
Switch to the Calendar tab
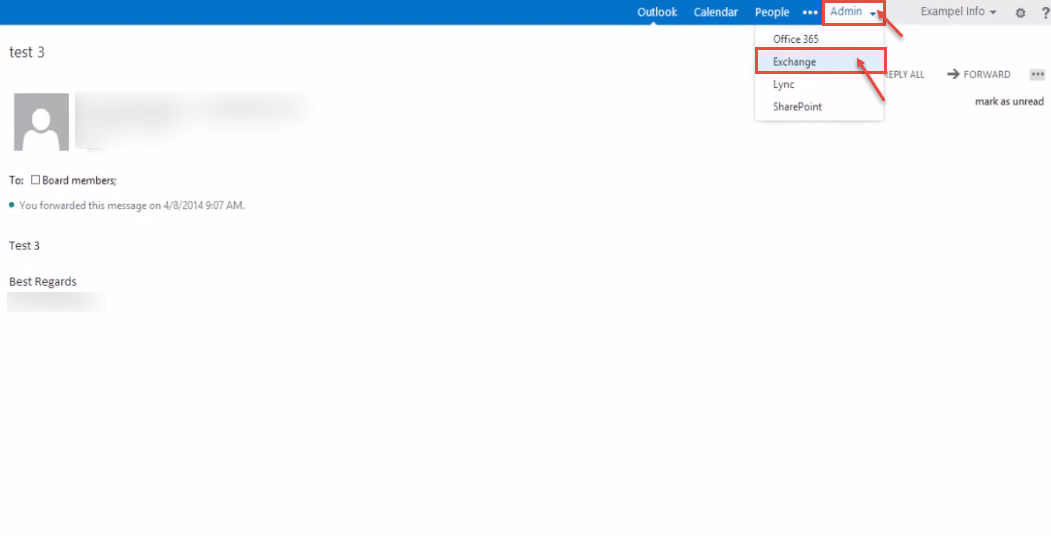[716, 12]
